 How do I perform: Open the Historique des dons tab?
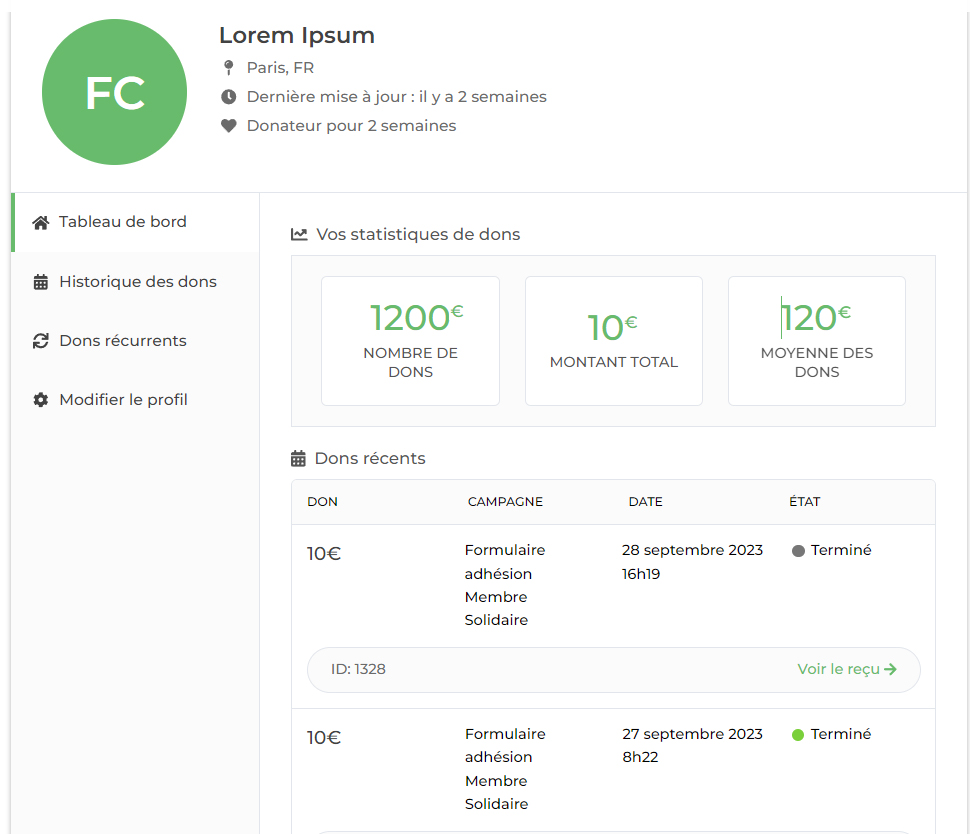tap(135, 282)
